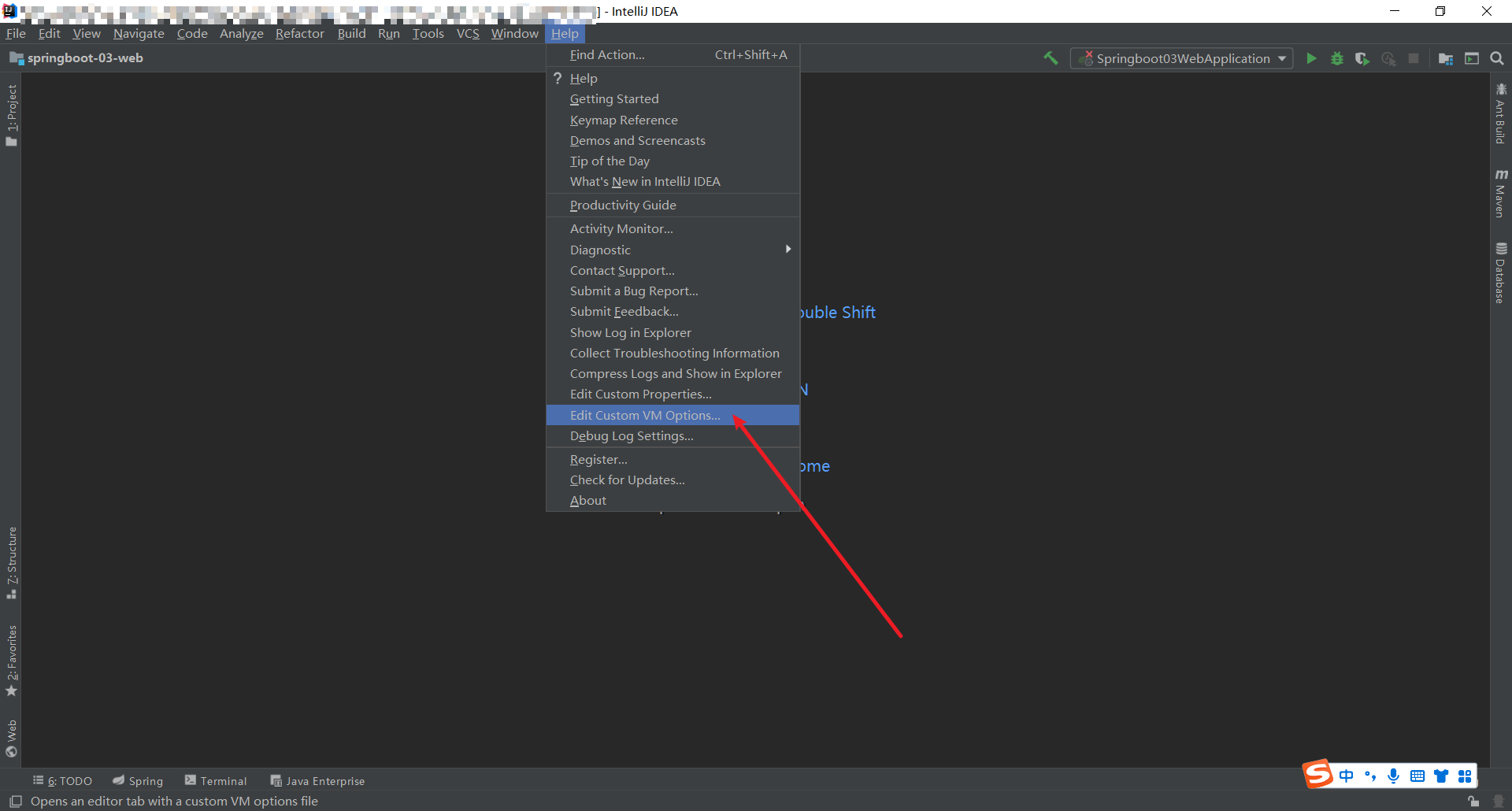Open the Navigate menu
This screenshot has width=1512, height=811.
(139, 33)
